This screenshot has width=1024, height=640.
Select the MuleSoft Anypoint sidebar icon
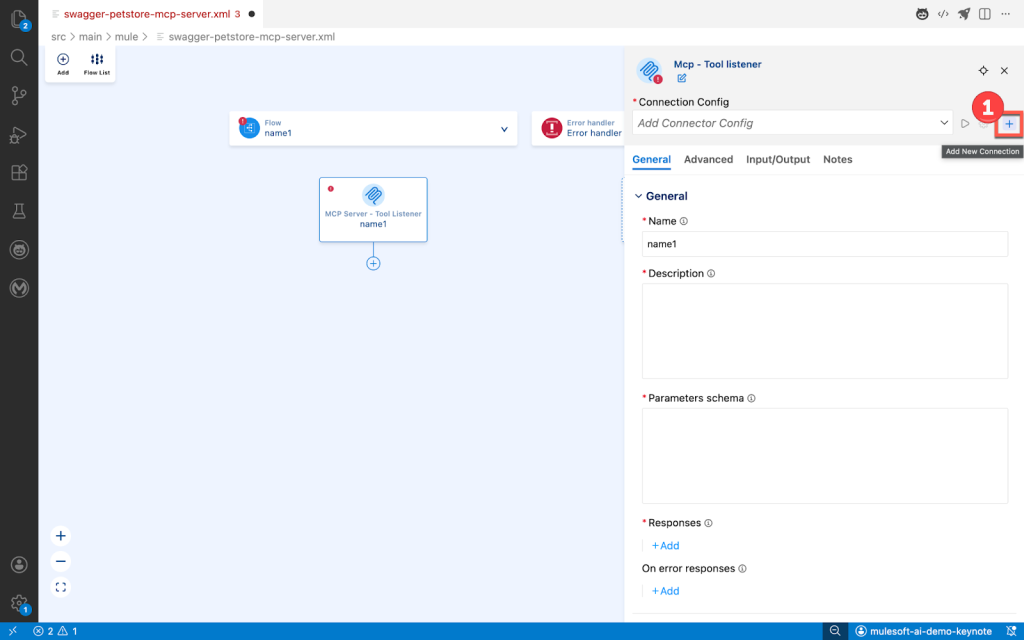point(19,287)
